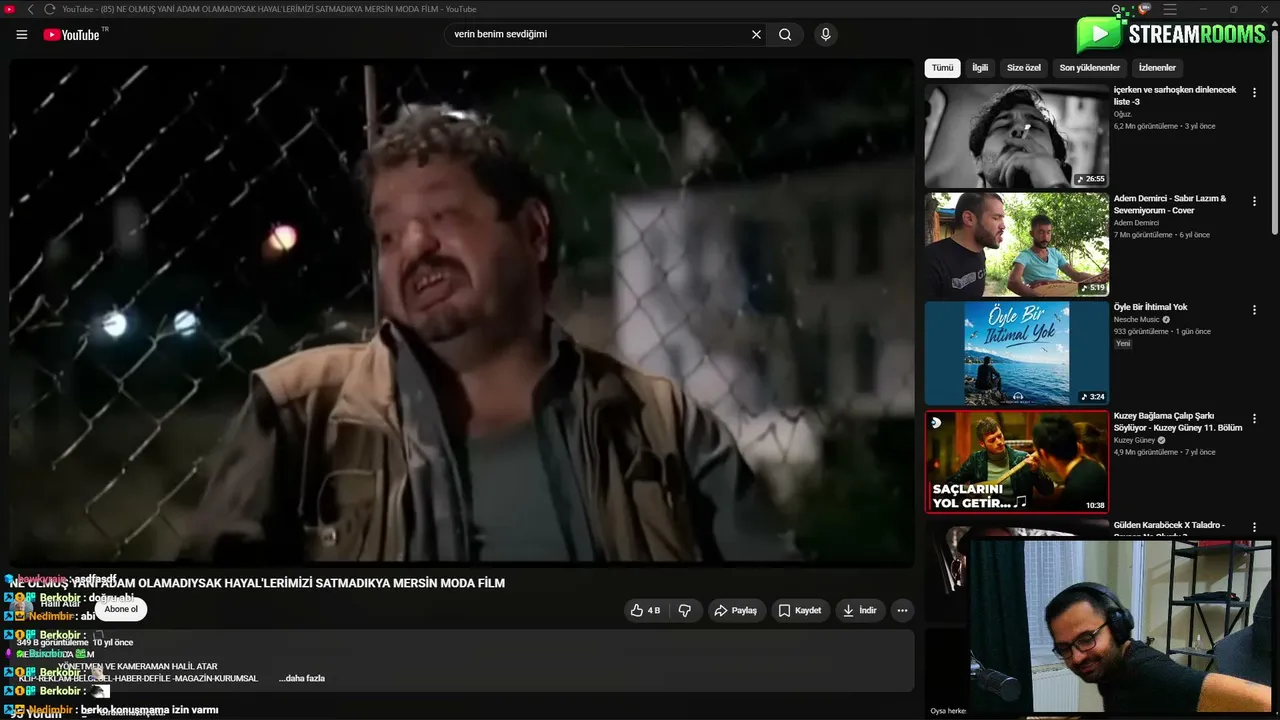Viewport: 1280px width, 720px height.
Task: Go to YouTube home via logo
Action: click(x=71, y=35)
